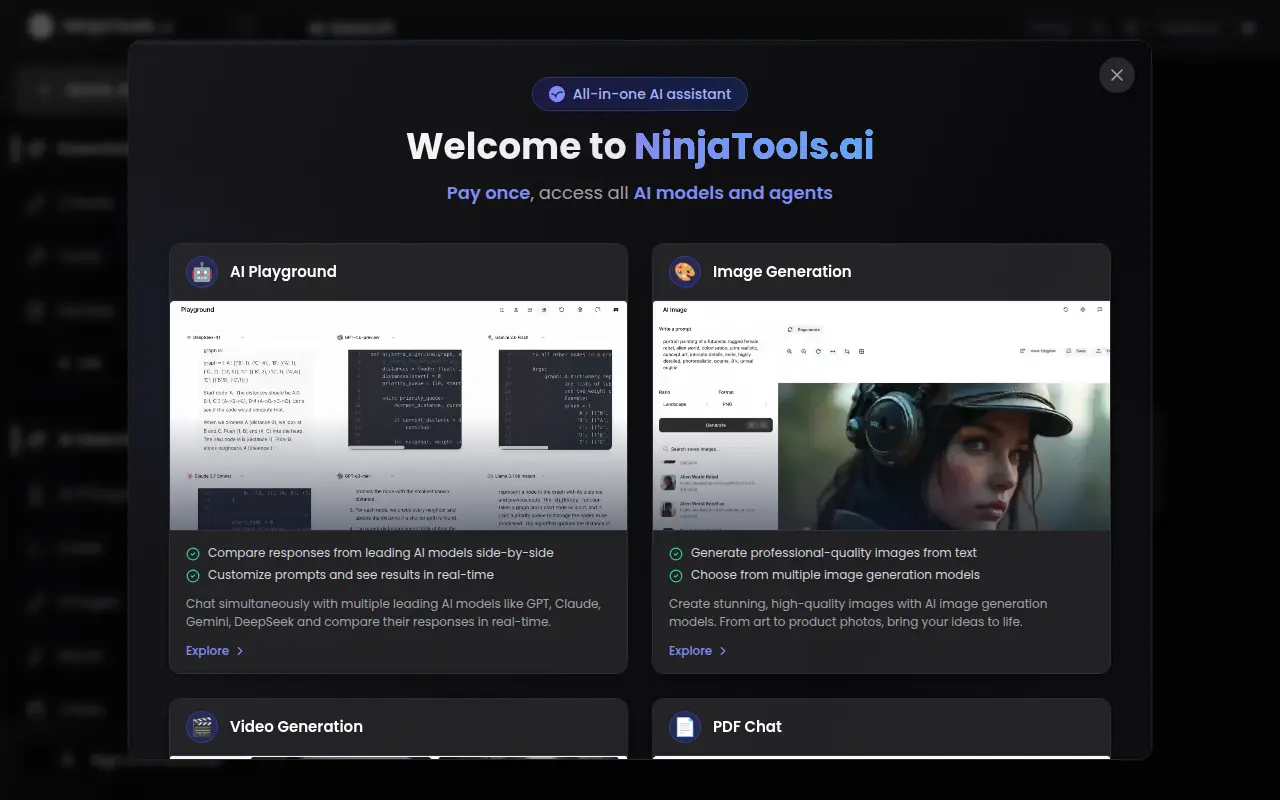Click the AI Playground robot icon
1280x800 pixels.
tap(202, 272)
